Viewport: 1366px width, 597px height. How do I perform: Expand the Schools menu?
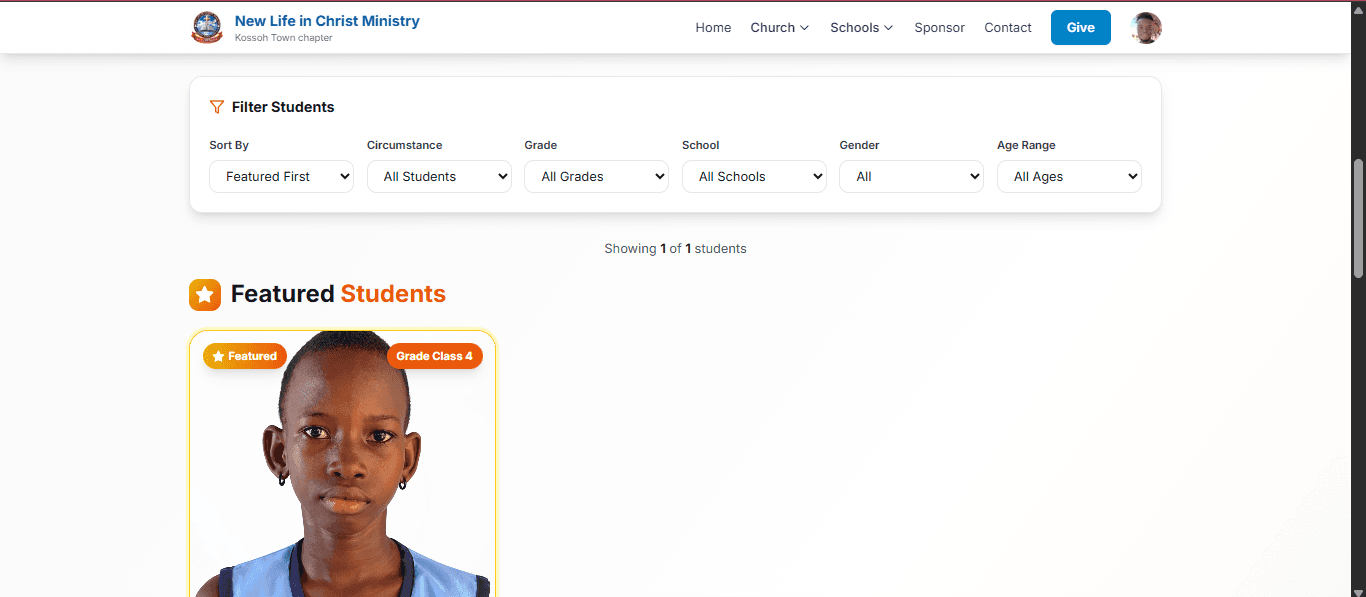(x=862, y=28)
